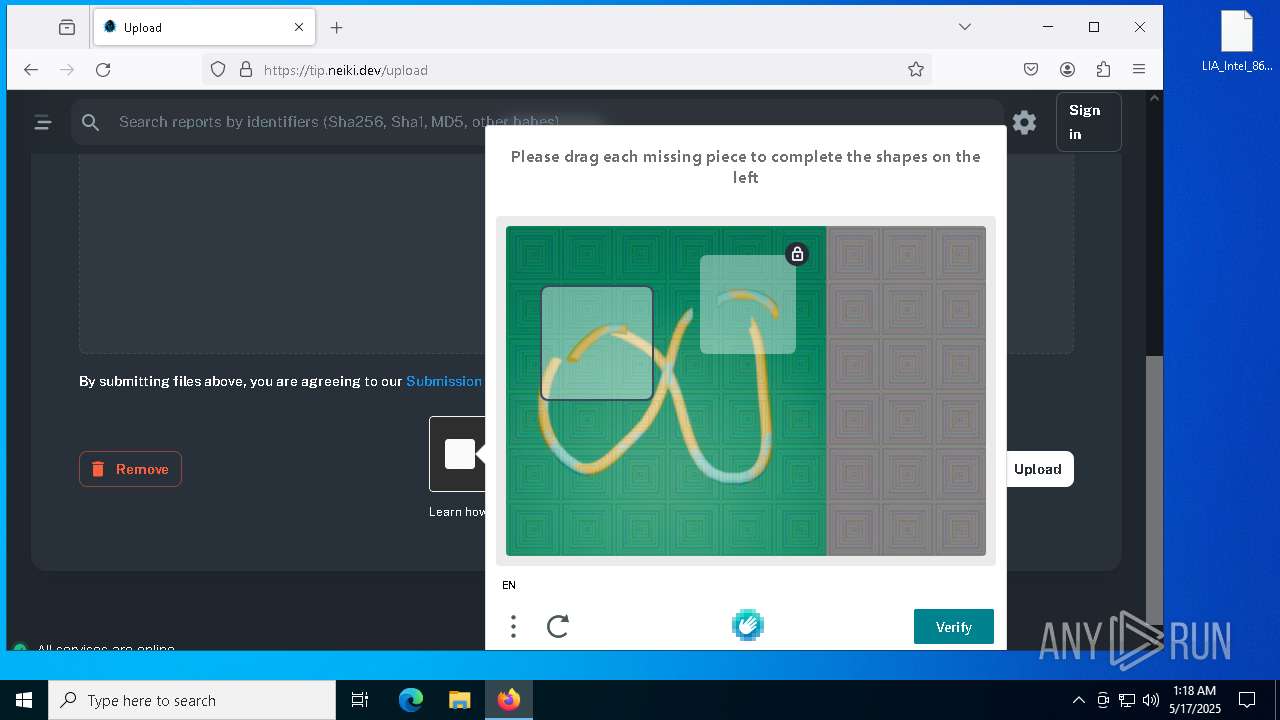Click the Firefox taskbar icon
Image resolution: width=1280 pixels, height=720 pixels.
click(x=509, y=700)
